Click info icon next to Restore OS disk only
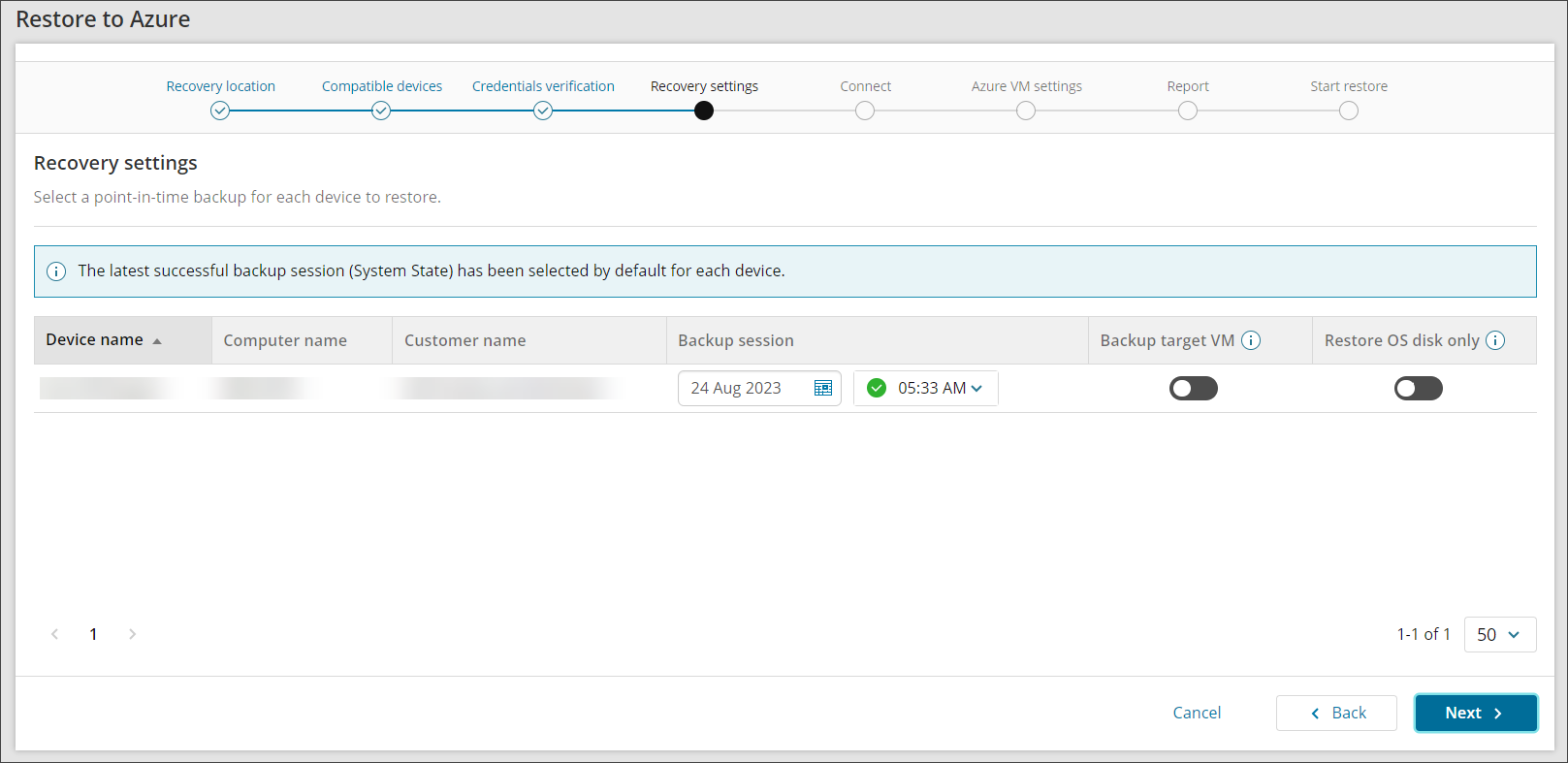Screen dimensions: 1568x763 coord(1495,340)
